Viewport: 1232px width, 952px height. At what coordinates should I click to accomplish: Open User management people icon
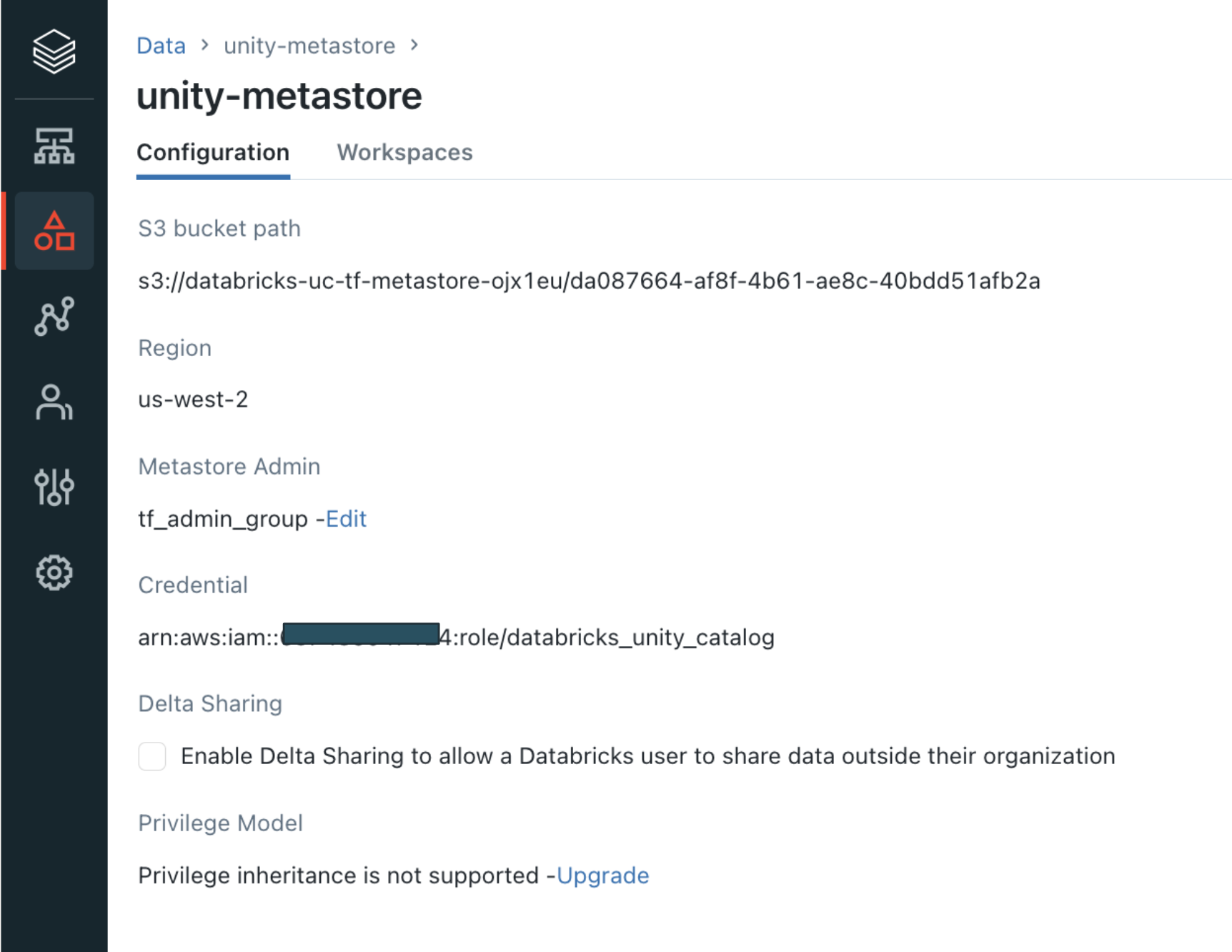[x=54, y=402]
